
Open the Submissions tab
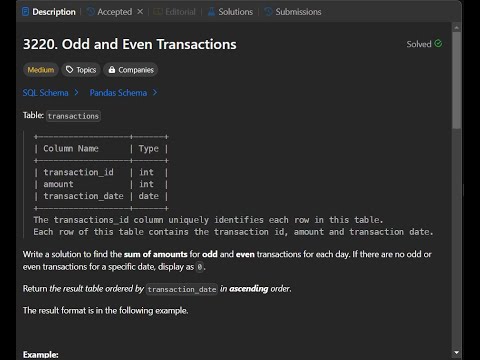tap(293, 12)
